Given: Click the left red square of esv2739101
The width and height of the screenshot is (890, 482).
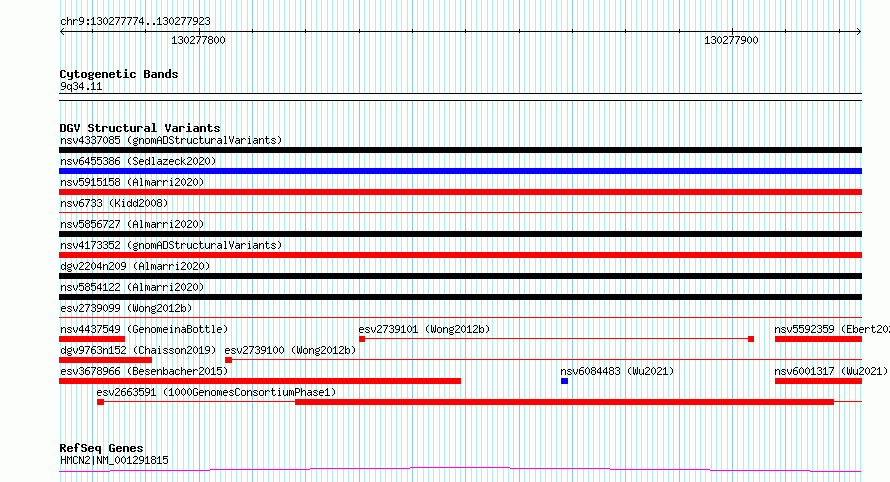Looking at the screenshot, I should [x=362, y=339].
